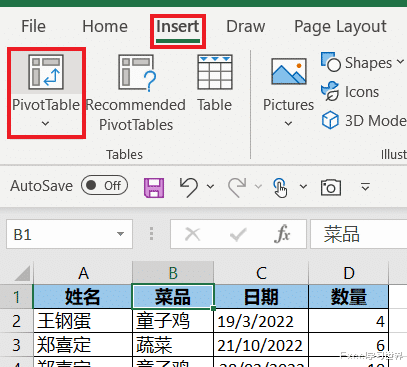Click the Select All corner triangle
407x367 pixels.
(22, 273)
